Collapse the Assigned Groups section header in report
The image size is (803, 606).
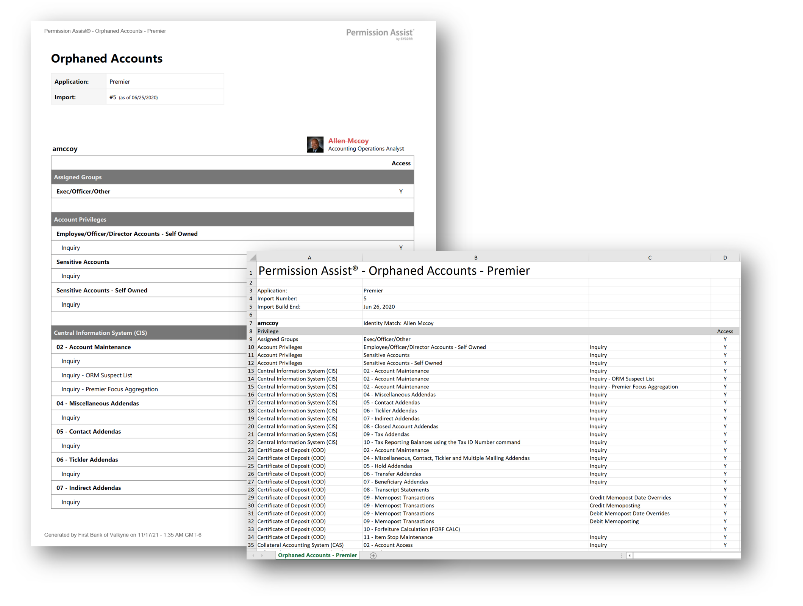pos(232,176)
